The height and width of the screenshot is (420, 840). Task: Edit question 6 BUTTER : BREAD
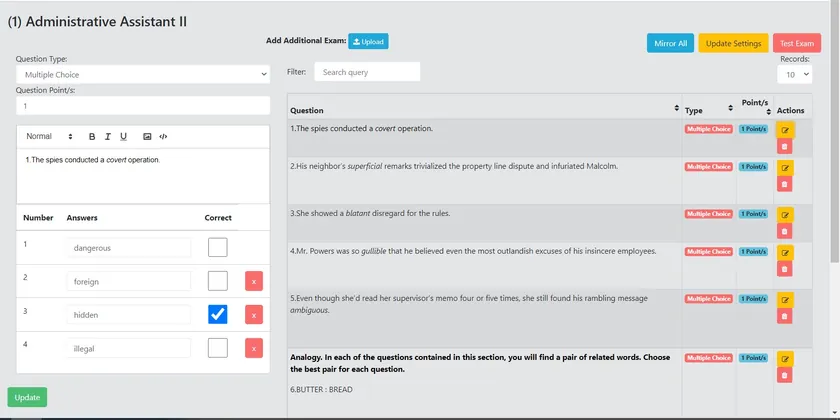(785, 359)
